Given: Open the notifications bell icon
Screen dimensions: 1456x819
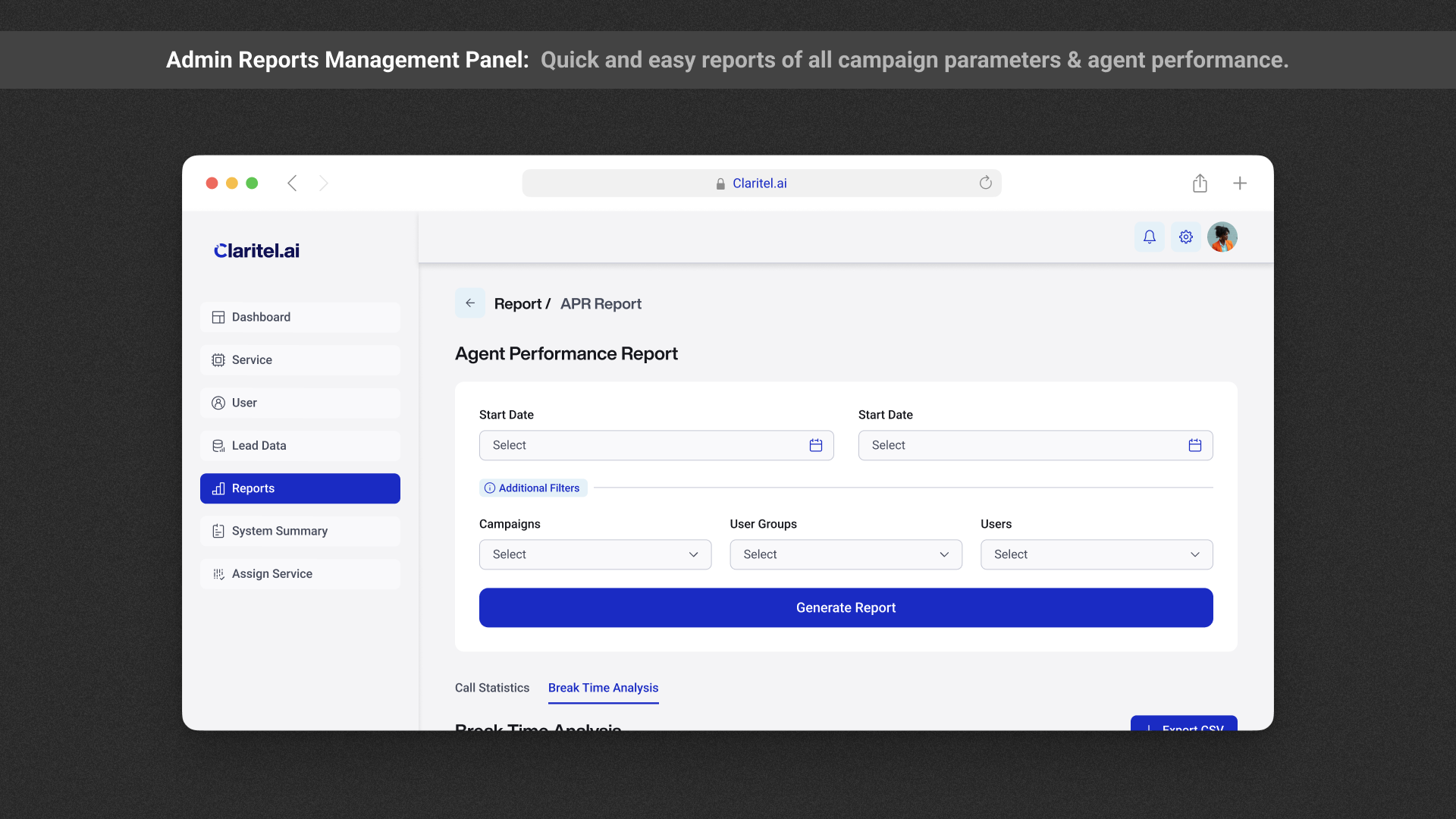Looking at the screenshot, I should (1149, 237).
